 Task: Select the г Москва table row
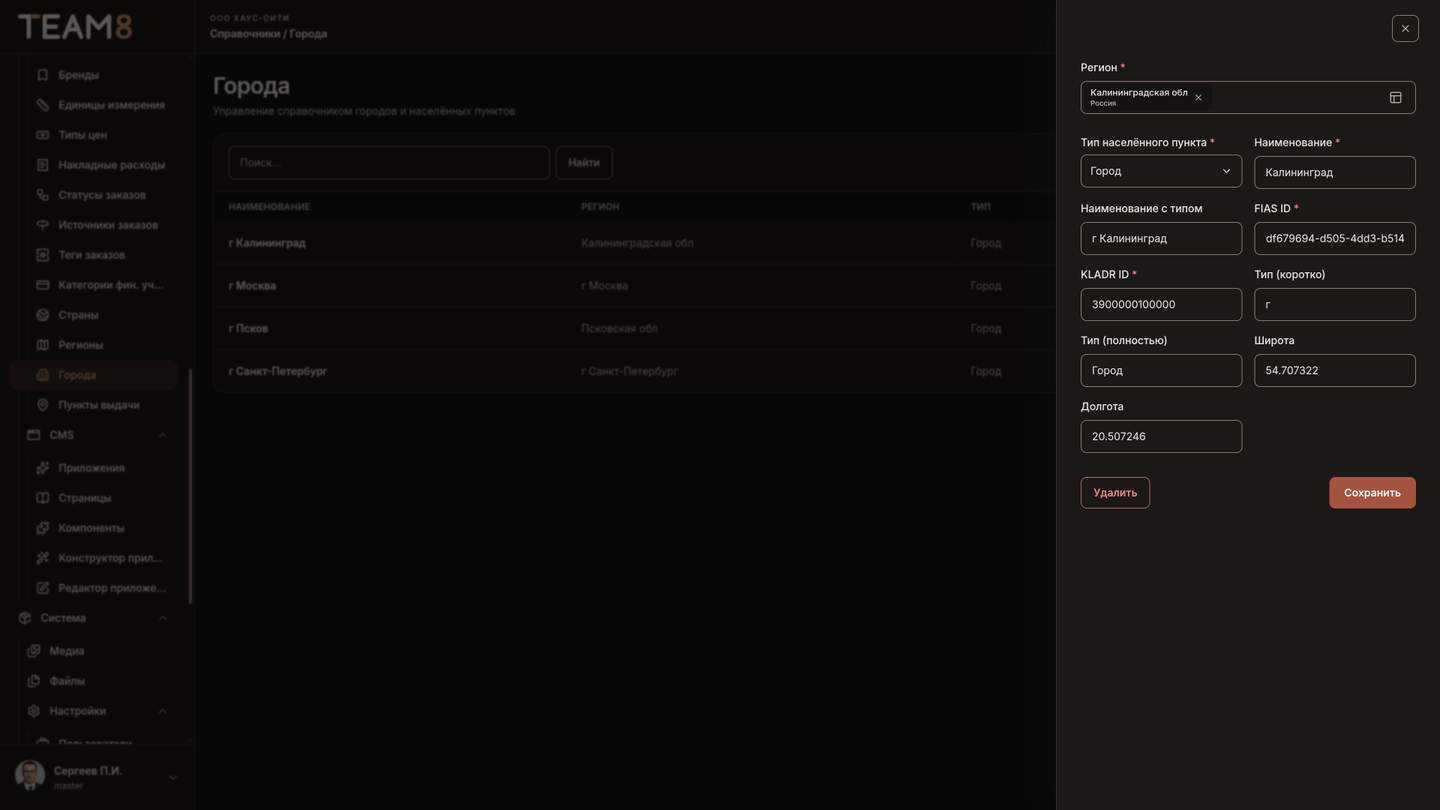coord(634,286)
